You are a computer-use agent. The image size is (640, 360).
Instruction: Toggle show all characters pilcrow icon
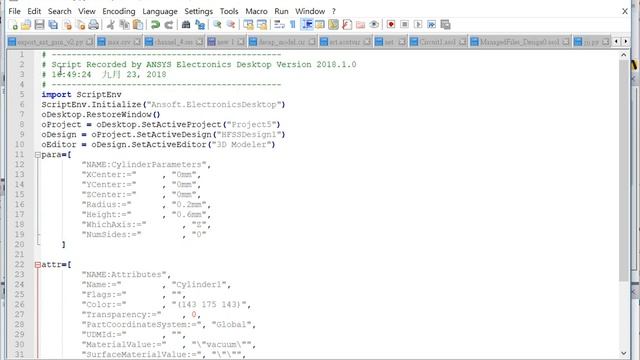tap(293, 25)
